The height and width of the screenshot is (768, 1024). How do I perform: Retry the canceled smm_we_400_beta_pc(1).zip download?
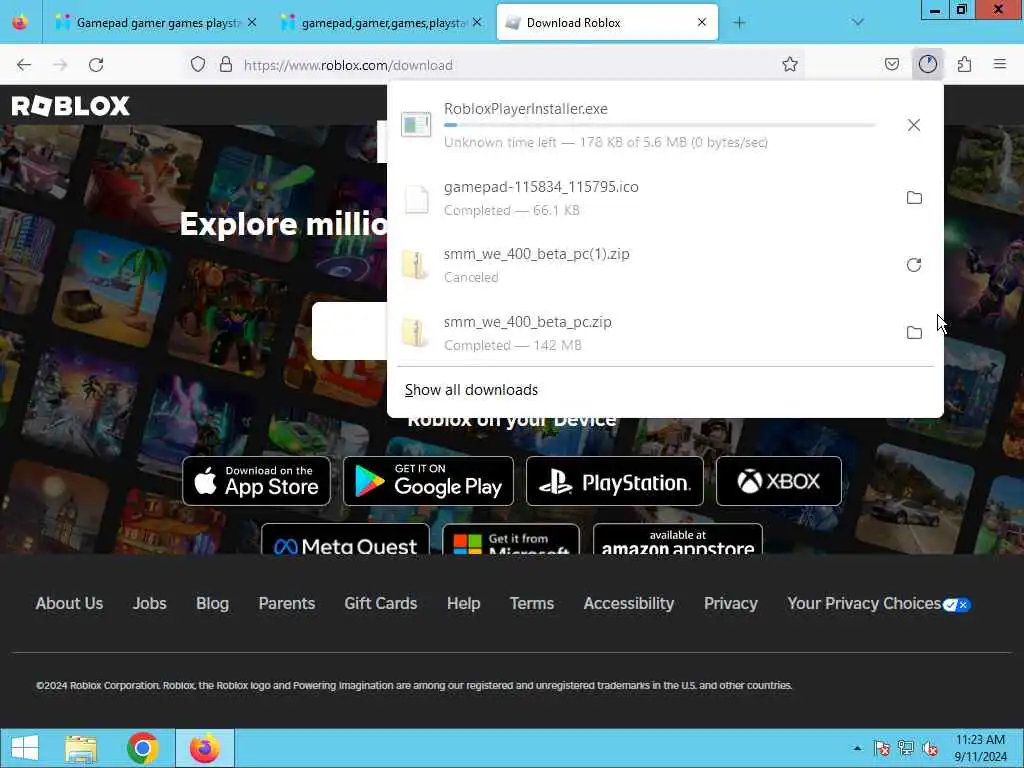point(914,264)
